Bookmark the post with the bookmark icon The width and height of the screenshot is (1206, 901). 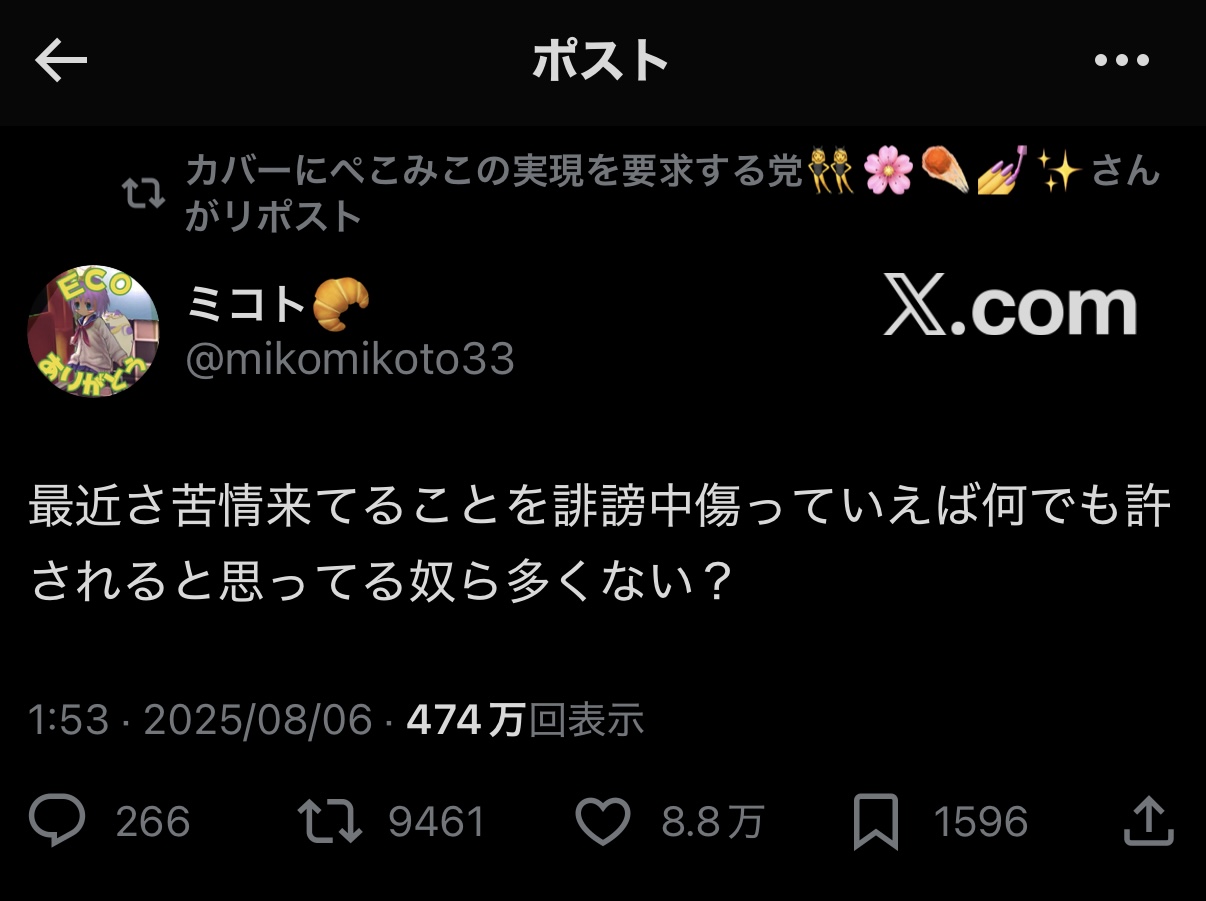pyautogui.click(x=876, y=822)
